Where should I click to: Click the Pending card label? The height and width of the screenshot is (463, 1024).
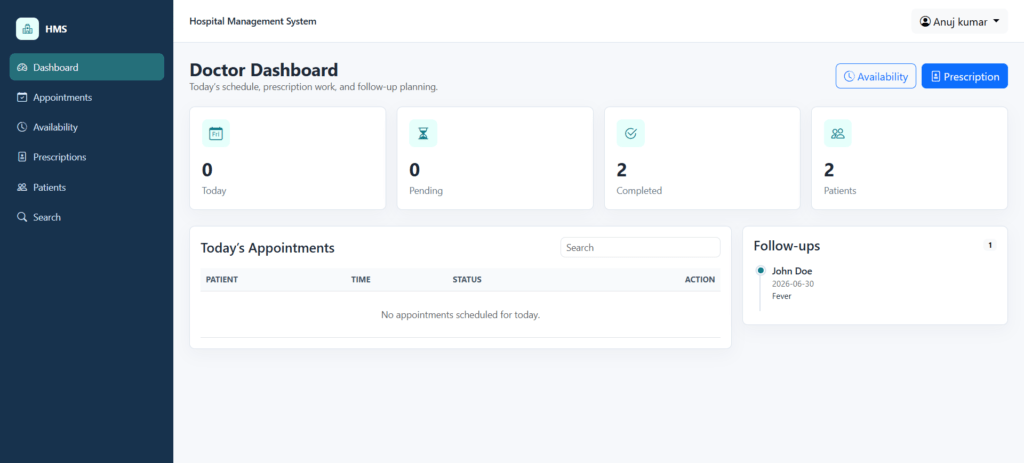pyautogui.click(x=426, y=191)
